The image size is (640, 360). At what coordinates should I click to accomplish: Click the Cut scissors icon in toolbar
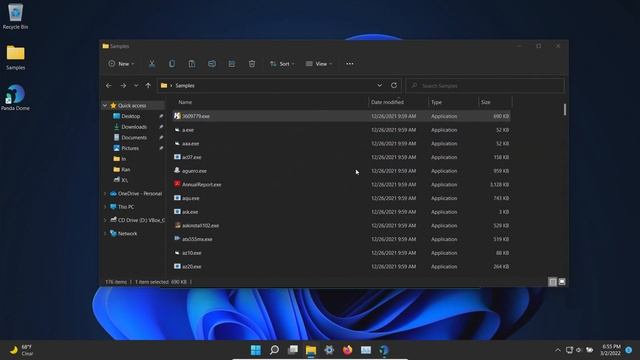coord(152,64)
